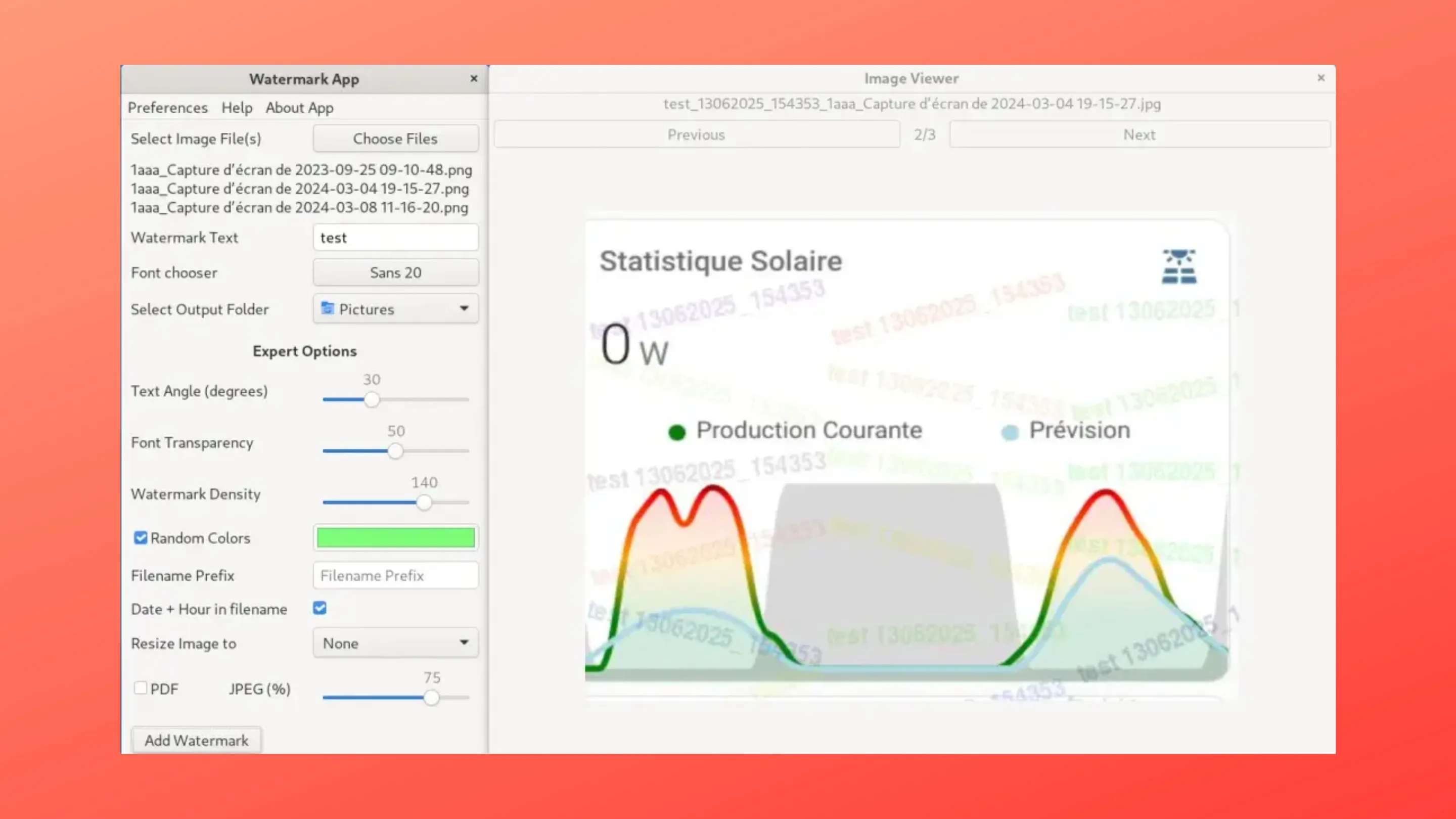Click the Watermark Text input field
Viewport: 1456px width, 819px height.
coord(396,238)
